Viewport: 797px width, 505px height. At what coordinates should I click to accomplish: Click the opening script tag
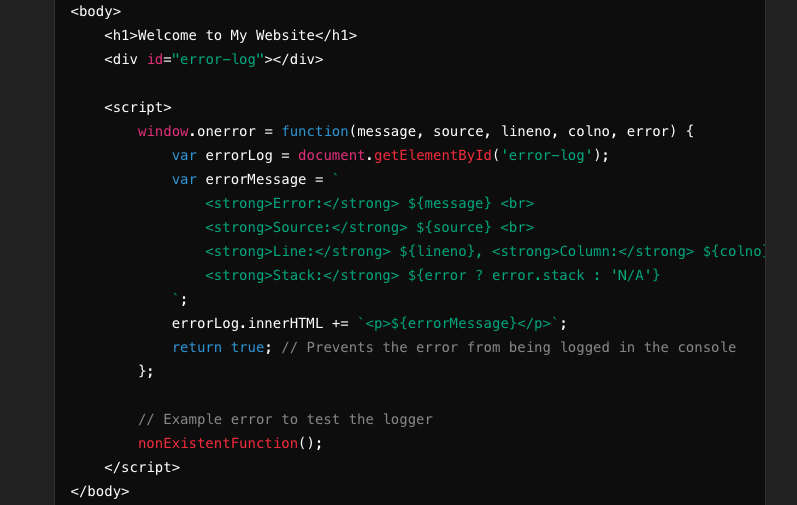(x=138, y=107)
